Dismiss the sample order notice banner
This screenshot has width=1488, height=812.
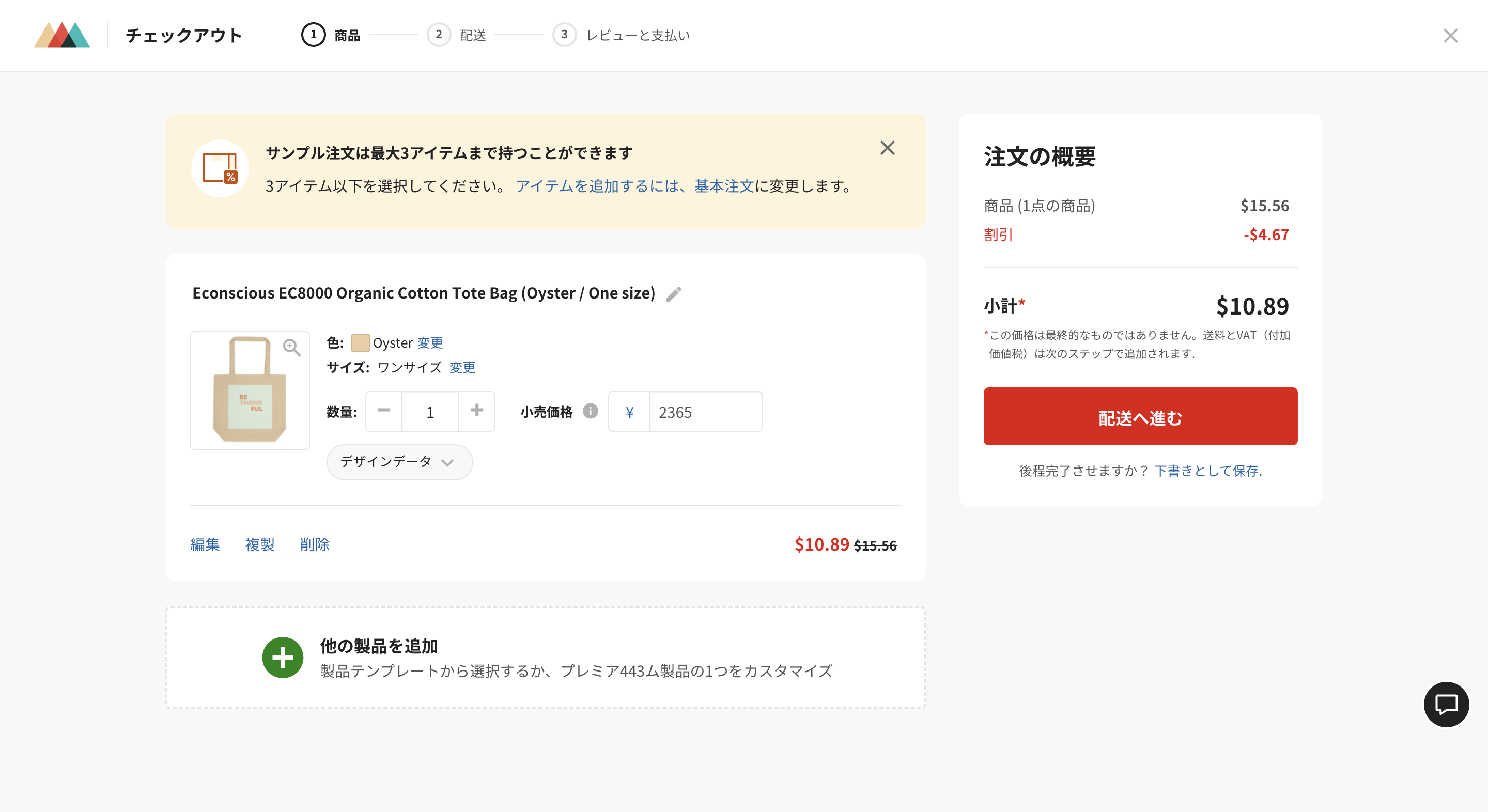point(887,148)
